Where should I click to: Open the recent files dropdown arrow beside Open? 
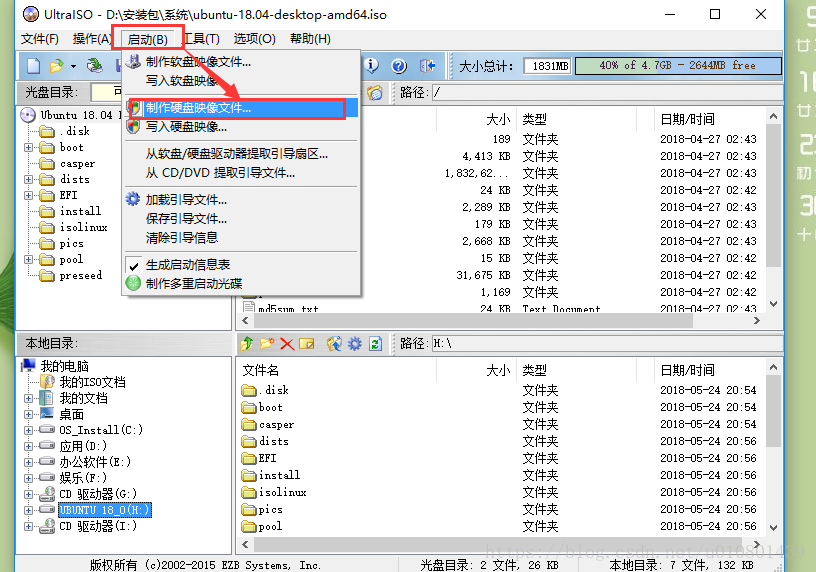click(x=73, y=66)
